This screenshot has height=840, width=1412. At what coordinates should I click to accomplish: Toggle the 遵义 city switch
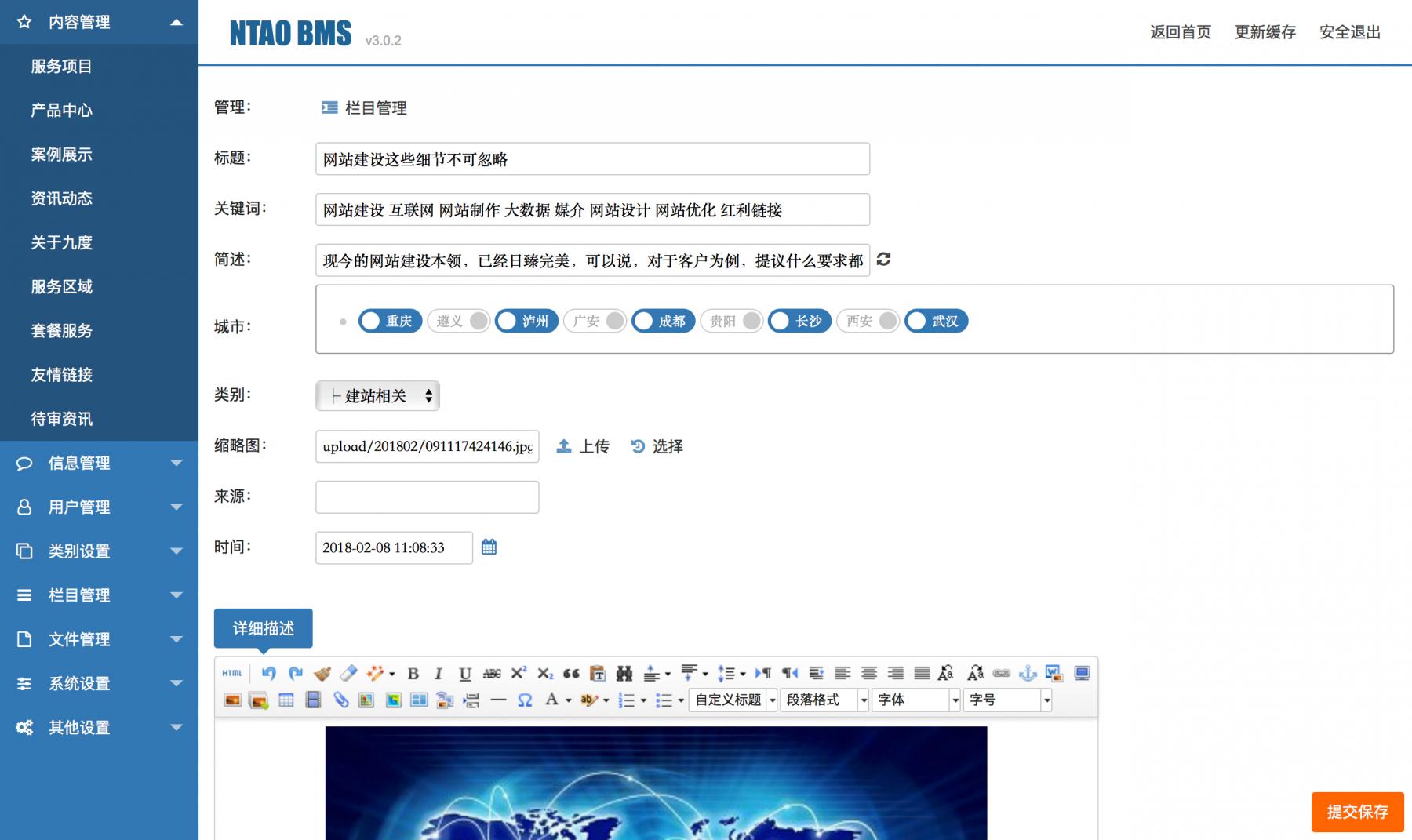[459, 321]
